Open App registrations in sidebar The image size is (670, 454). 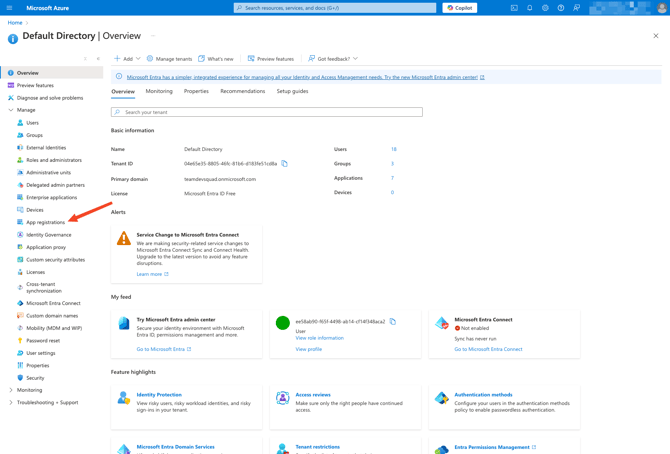pos(45,222)
